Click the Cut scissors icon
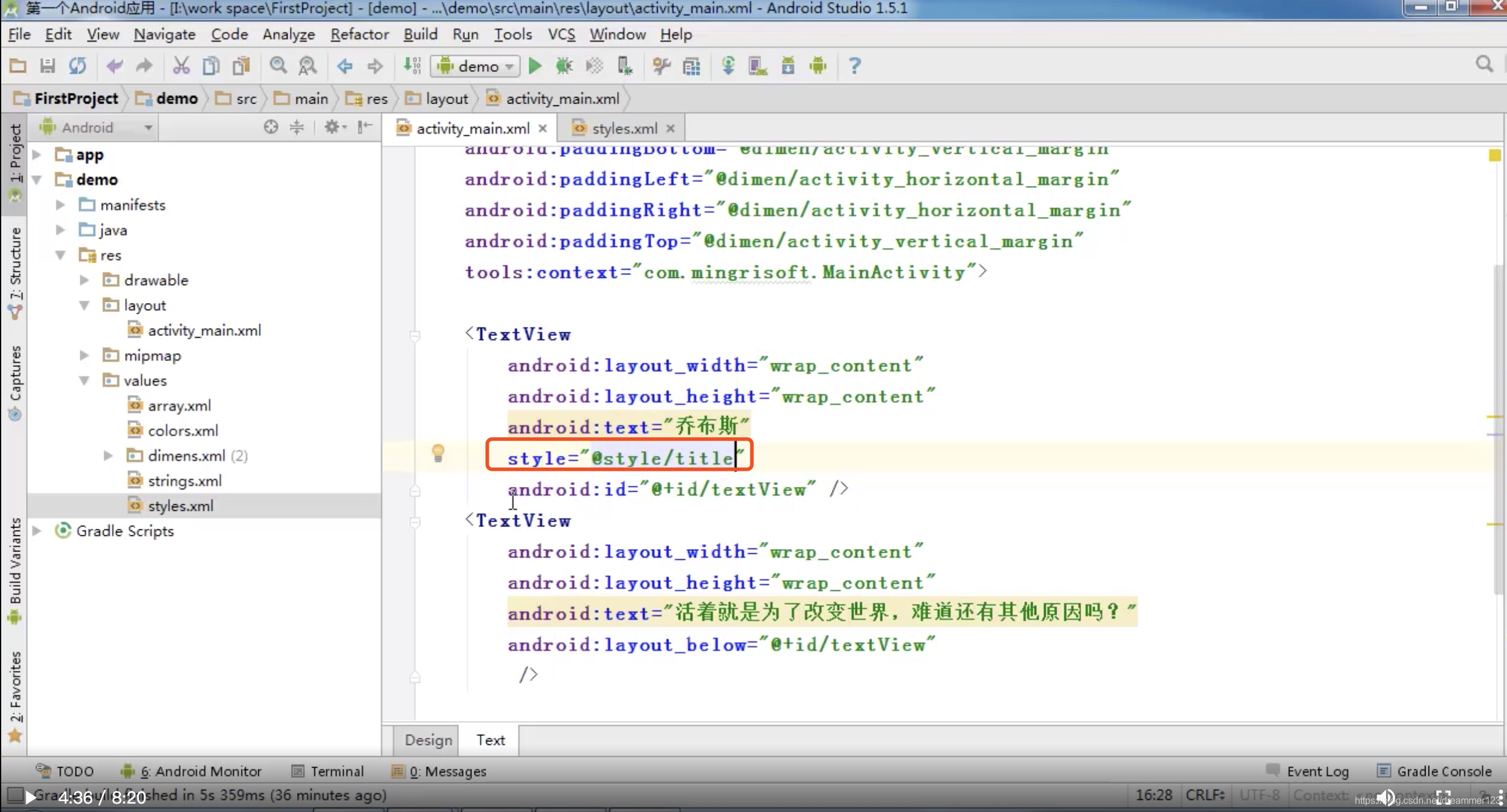The height and width of the screenshot is (812, 1507). coord(180,66)
